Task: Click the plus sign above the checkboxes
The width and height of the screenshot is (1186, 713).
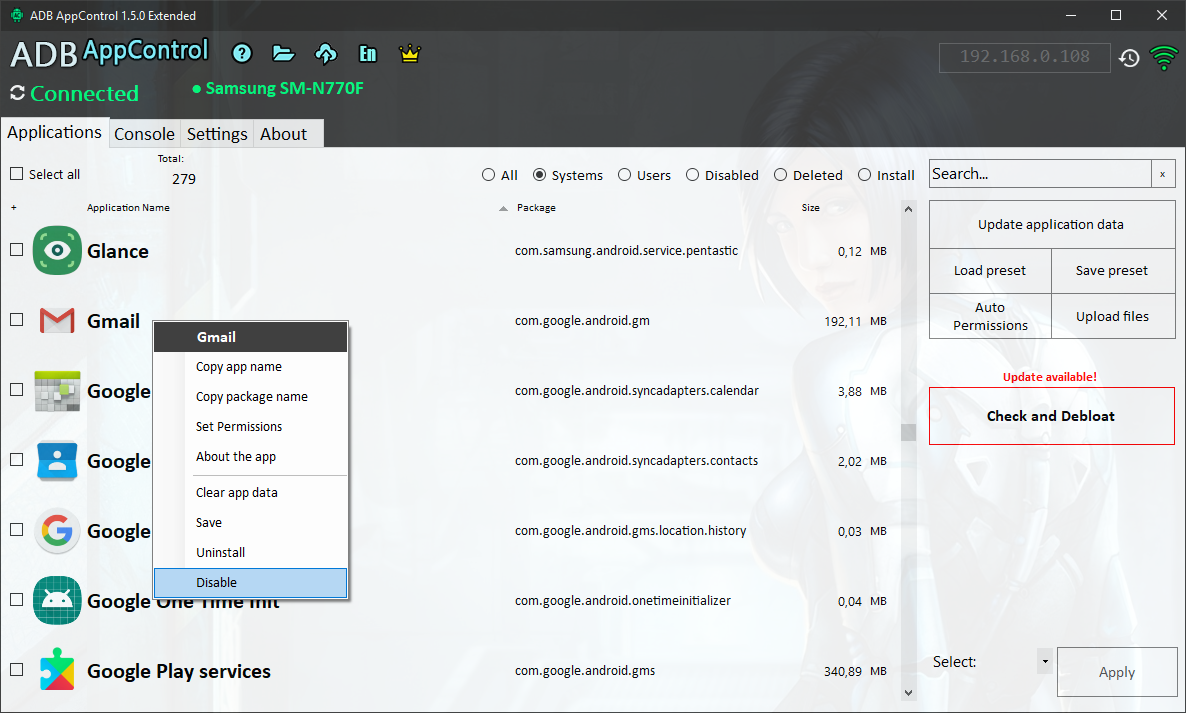Action: (14, 207)
